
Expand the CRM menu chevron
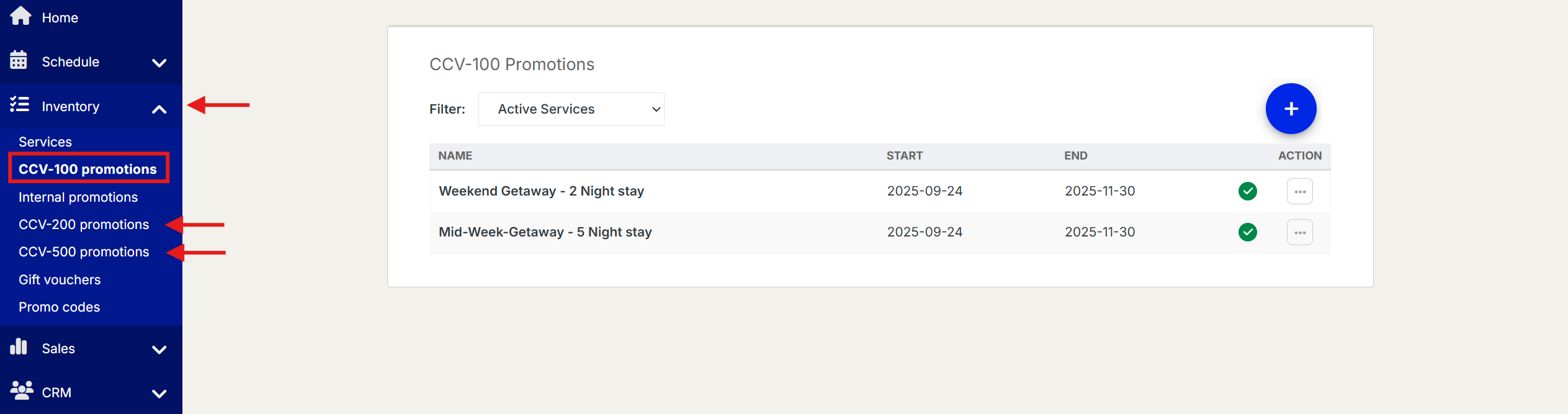[159, 394]
